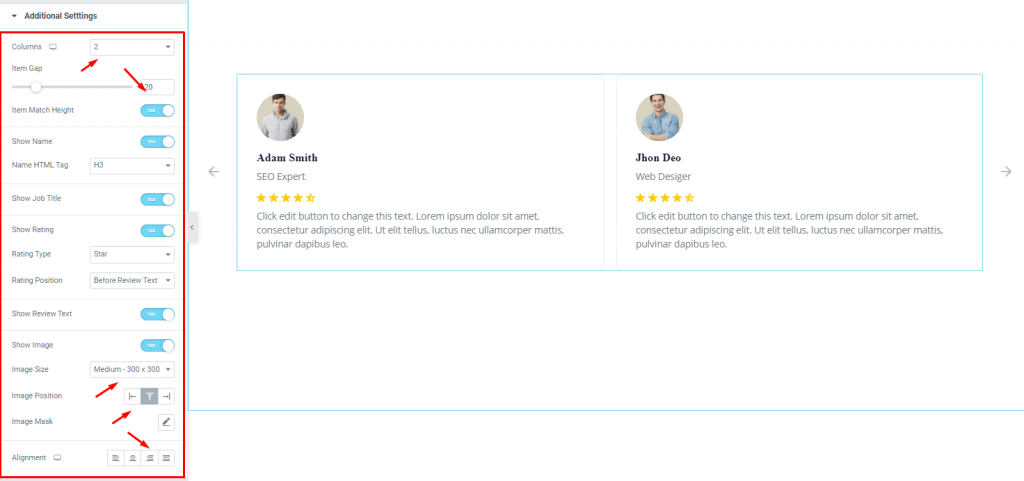This screenshot has width=1024, height=481.
Task: Open the Columns dropdown
Action: (x=132, y=47)
